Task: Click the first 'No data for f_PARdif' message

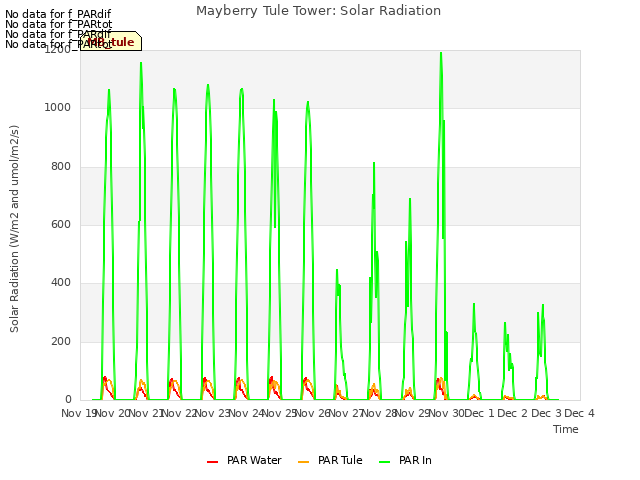Action: point(58,14)
